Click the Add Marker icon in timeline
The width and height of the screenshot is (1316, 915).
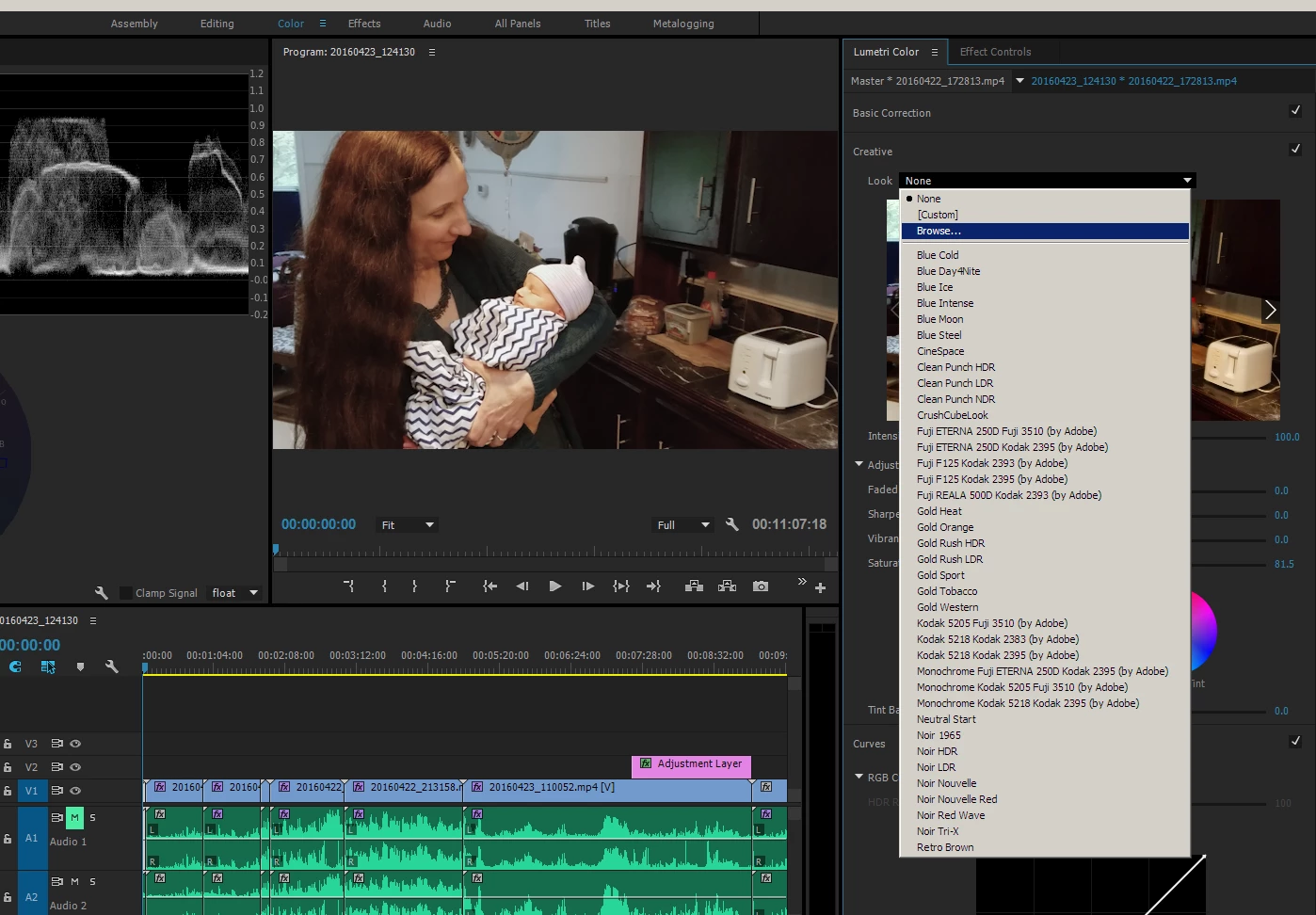pyautogui.click(x=80, y=666)
